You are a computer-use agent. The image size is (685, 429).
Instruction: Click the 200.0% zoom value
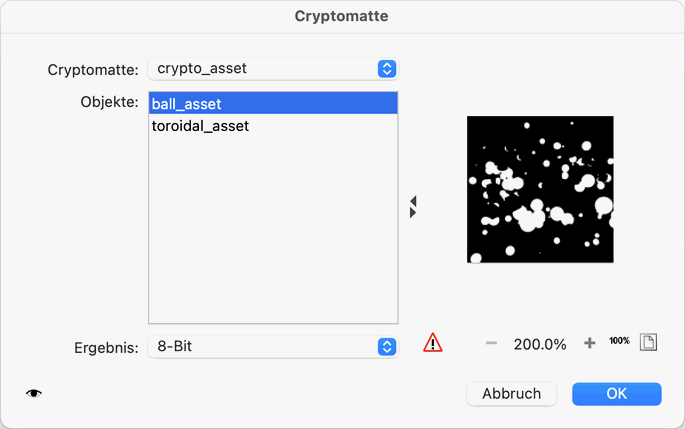tap(540, 344)
